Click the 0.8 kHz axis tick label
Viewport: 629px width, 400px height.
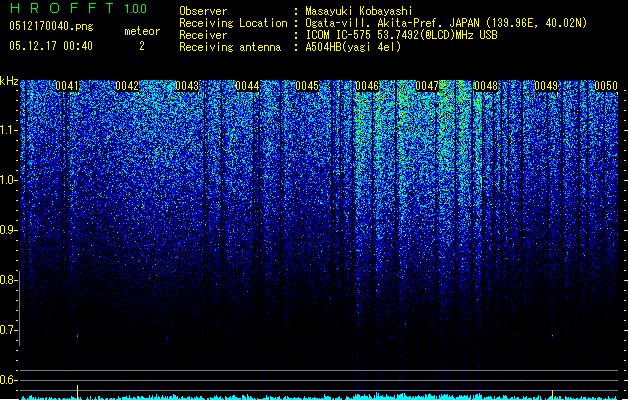click(x=8, y=280)
